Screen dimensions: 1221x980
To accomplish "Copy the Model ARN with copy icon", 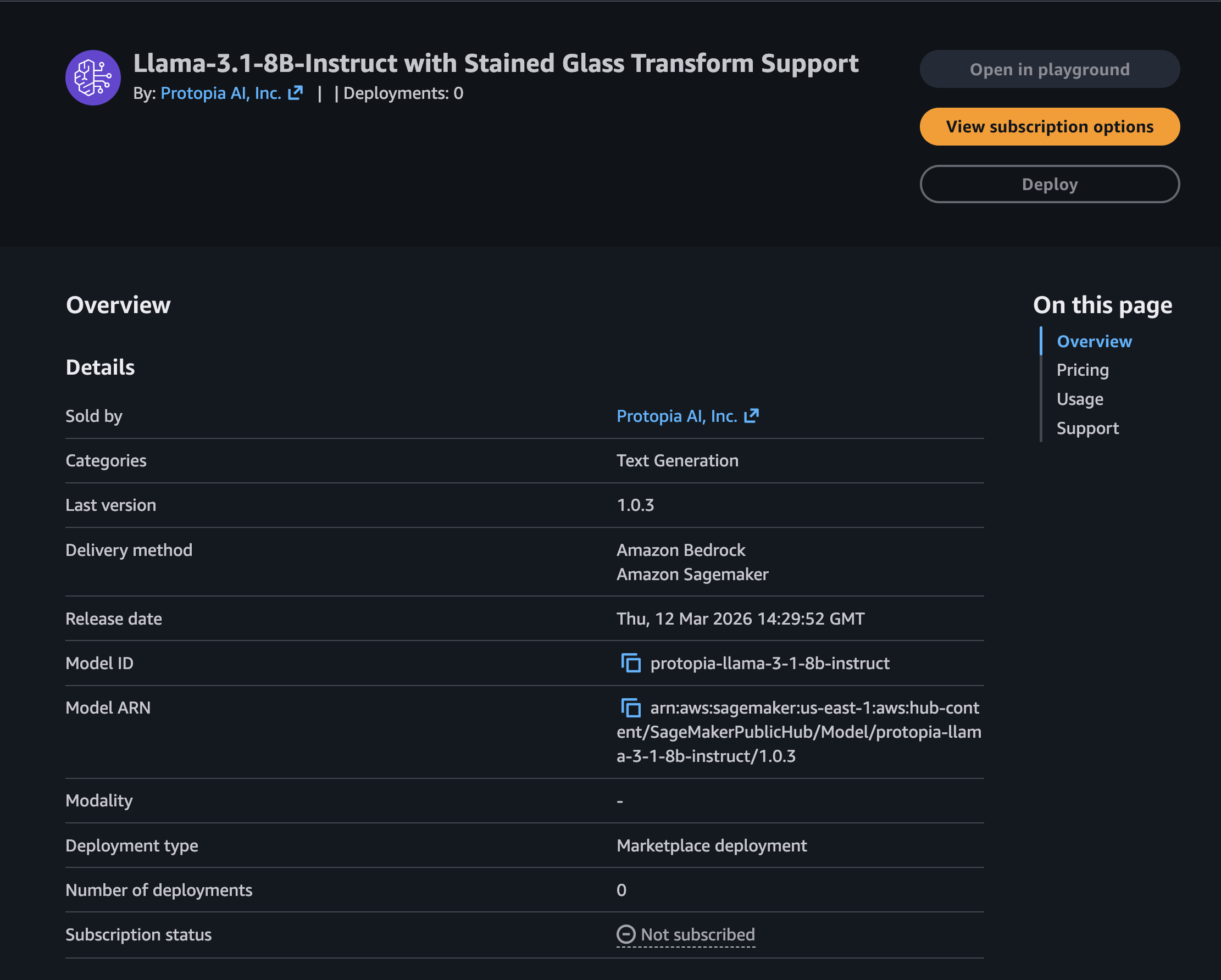I will (x=631, y=708).
